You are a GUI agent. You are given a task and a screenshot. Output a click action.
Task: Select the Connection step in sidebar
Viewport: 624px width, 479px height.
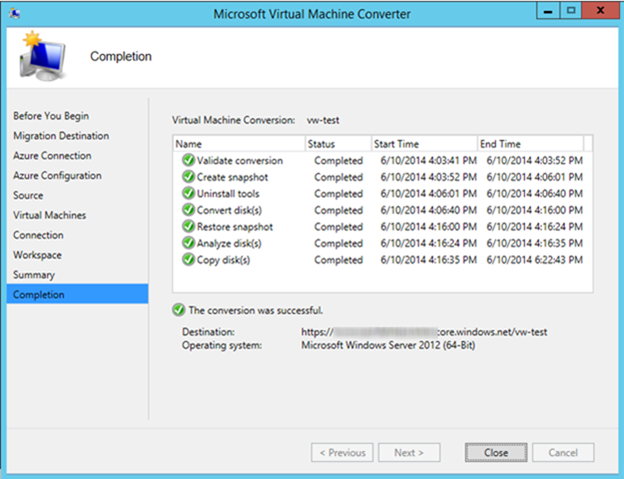point(38,235)
